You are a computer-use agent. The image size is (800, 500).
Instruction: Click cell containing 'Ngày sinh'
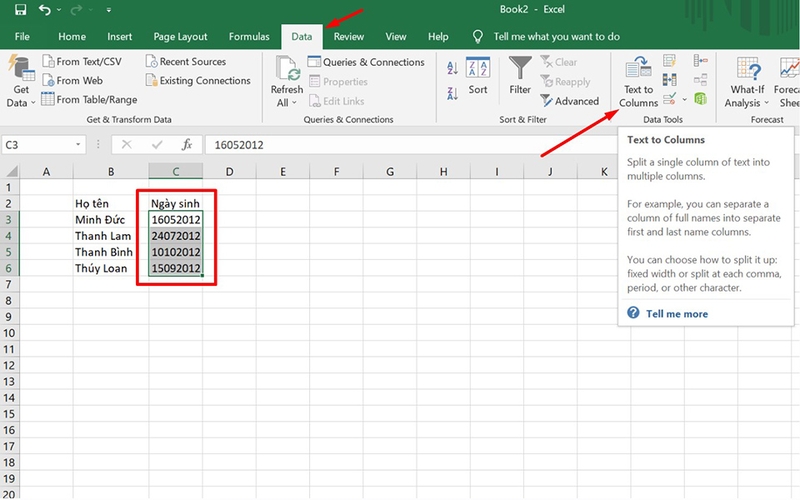(x=176, y=204)
